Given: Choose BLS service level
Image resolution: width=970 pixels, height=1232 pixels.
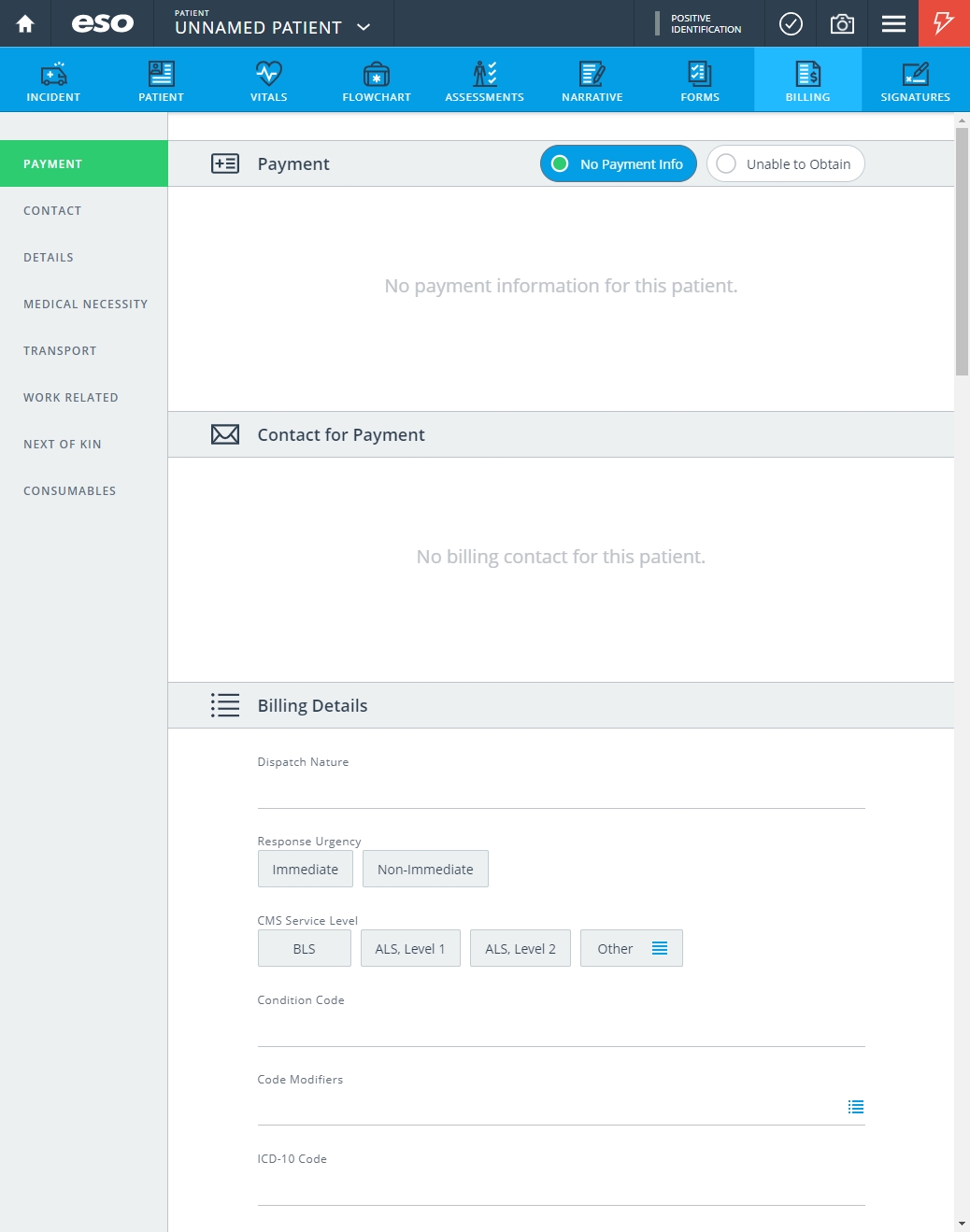Looking at the screenshot, I should (x=305, y=948).
